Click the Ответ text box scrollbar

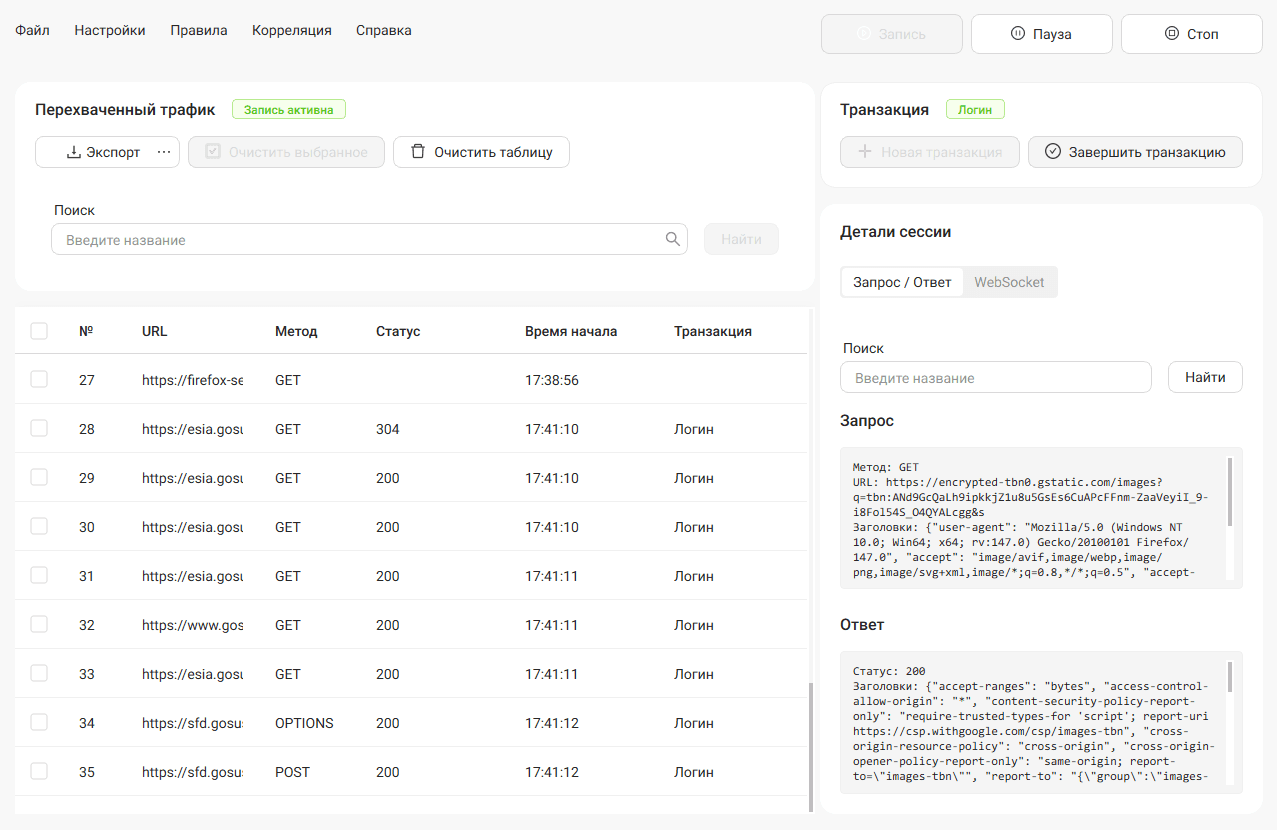point(1230,677)
